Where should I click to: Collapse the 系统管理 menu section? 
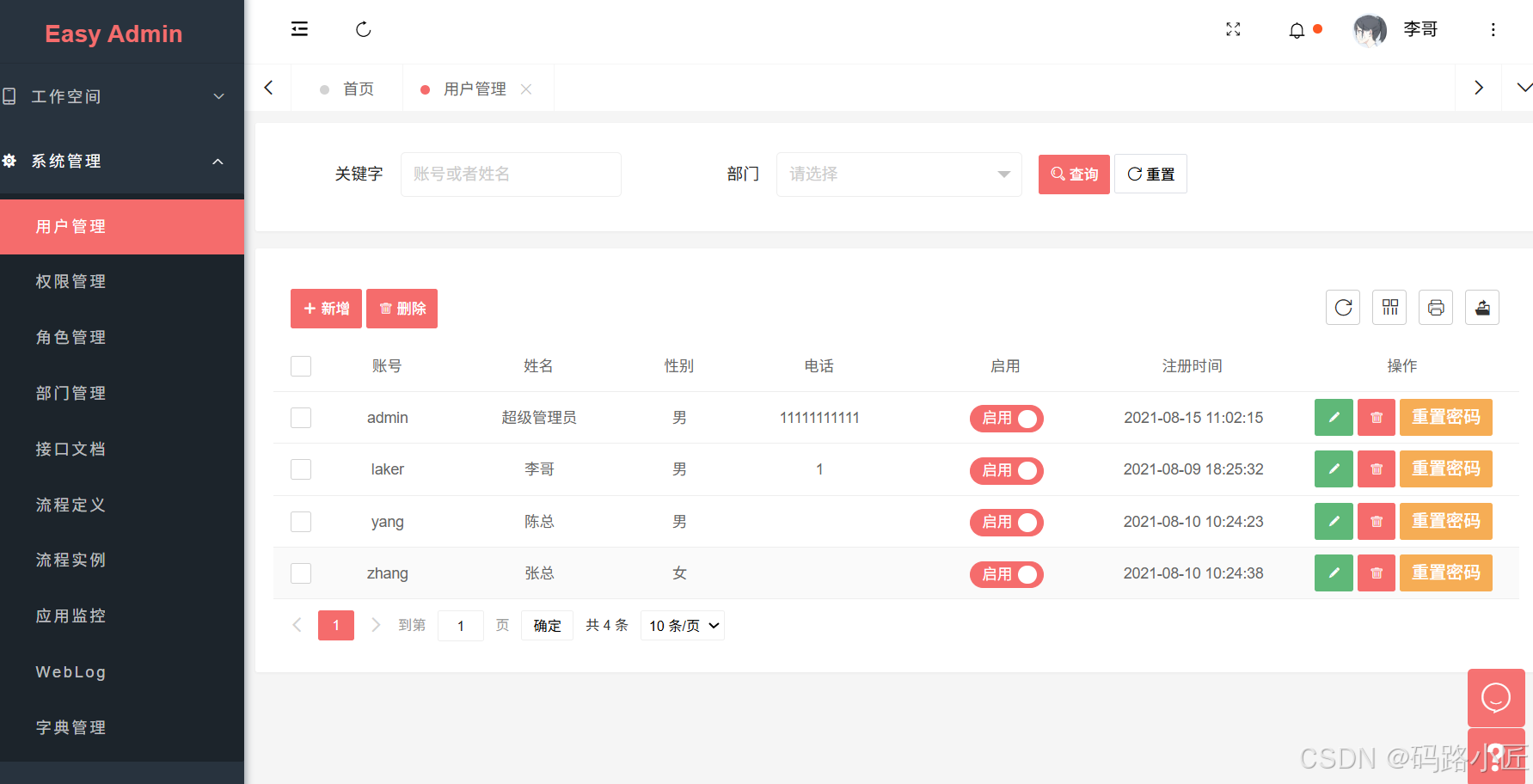coord(122,161)
